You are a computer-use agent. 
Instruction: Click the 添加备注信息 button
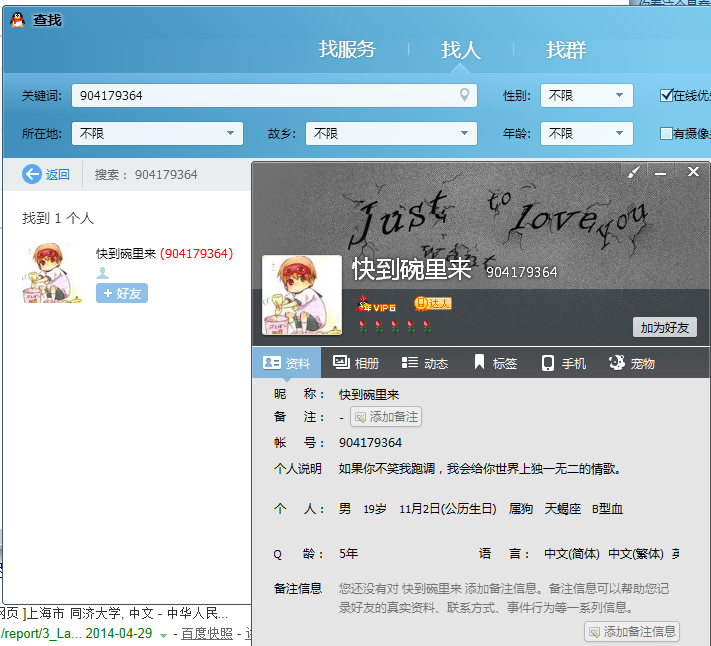[x=632, y=631]
